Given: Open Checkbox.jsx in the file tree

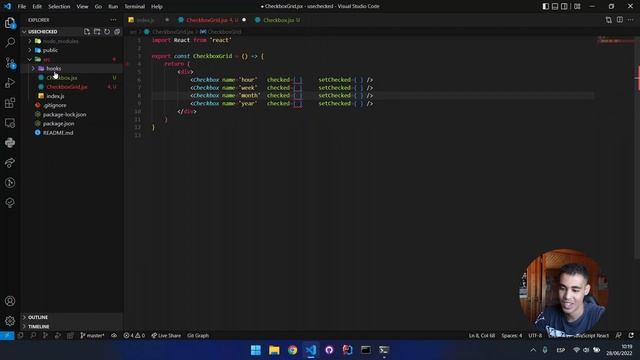Looking at the screenshot, I should [71, 78].
